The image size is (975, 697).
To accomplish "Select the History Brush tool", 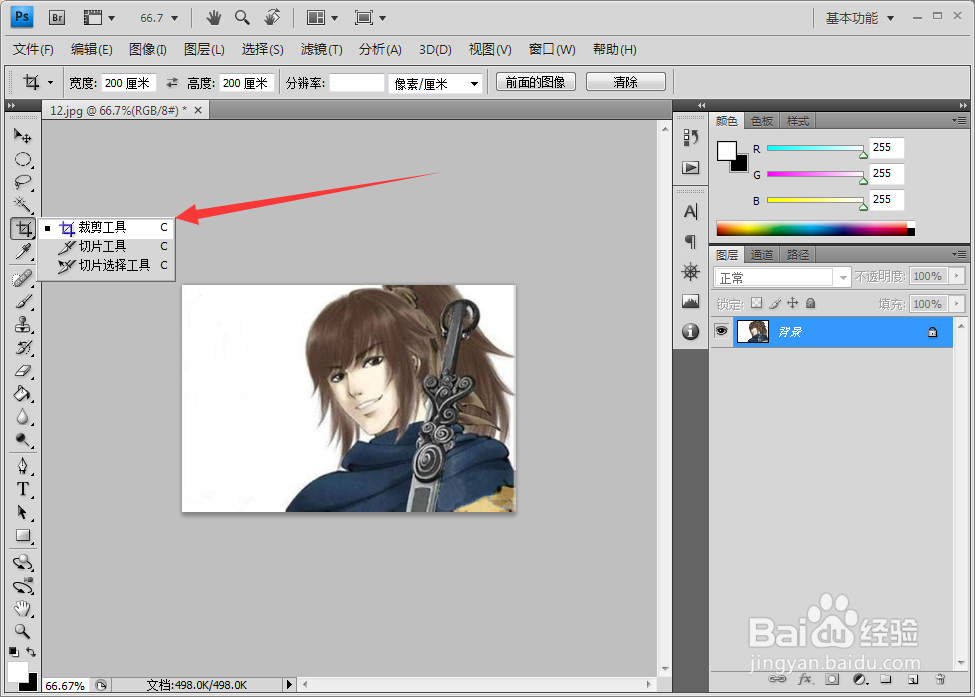I will click(23, 348).
